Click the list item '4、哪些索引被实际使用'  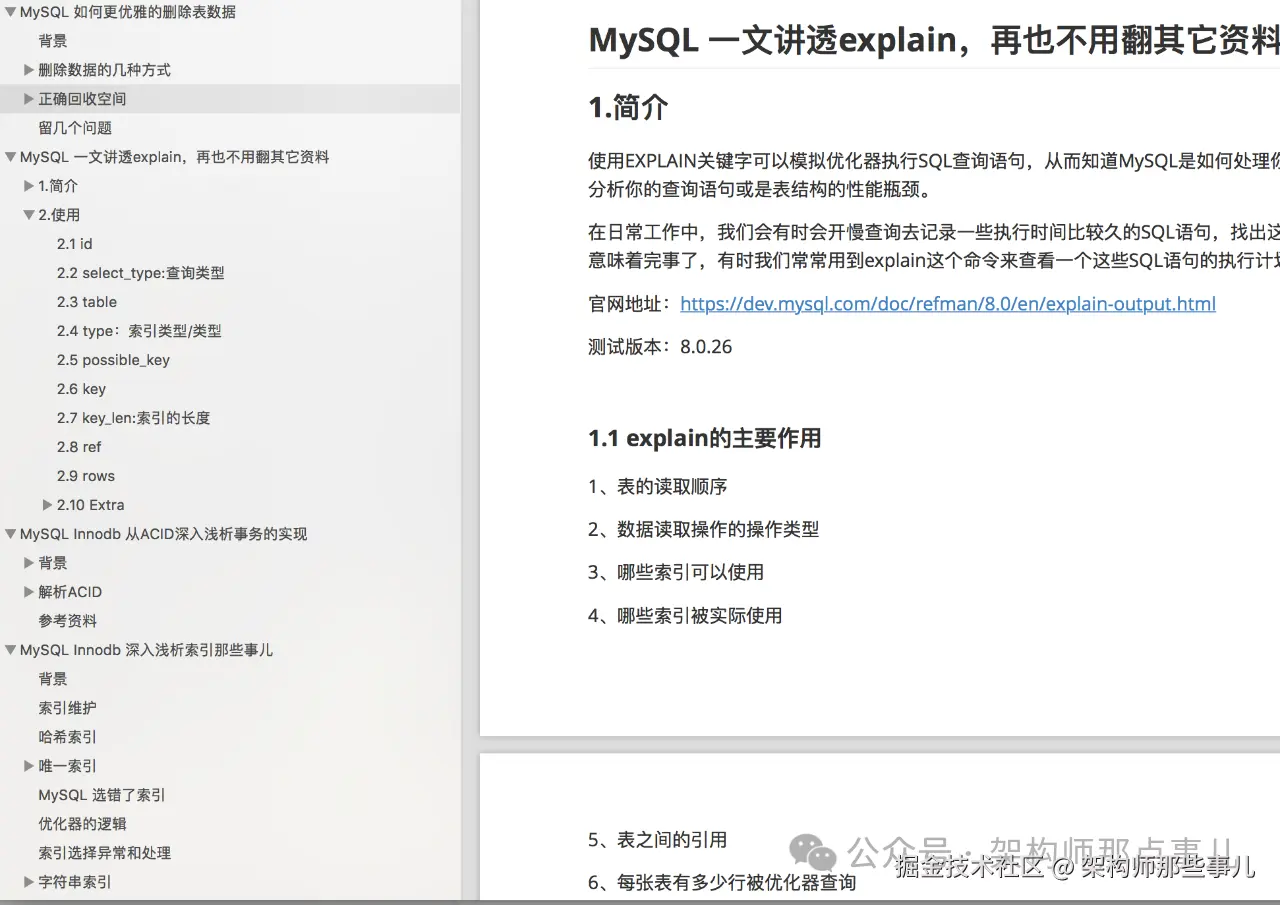click(x=685, y=616)
